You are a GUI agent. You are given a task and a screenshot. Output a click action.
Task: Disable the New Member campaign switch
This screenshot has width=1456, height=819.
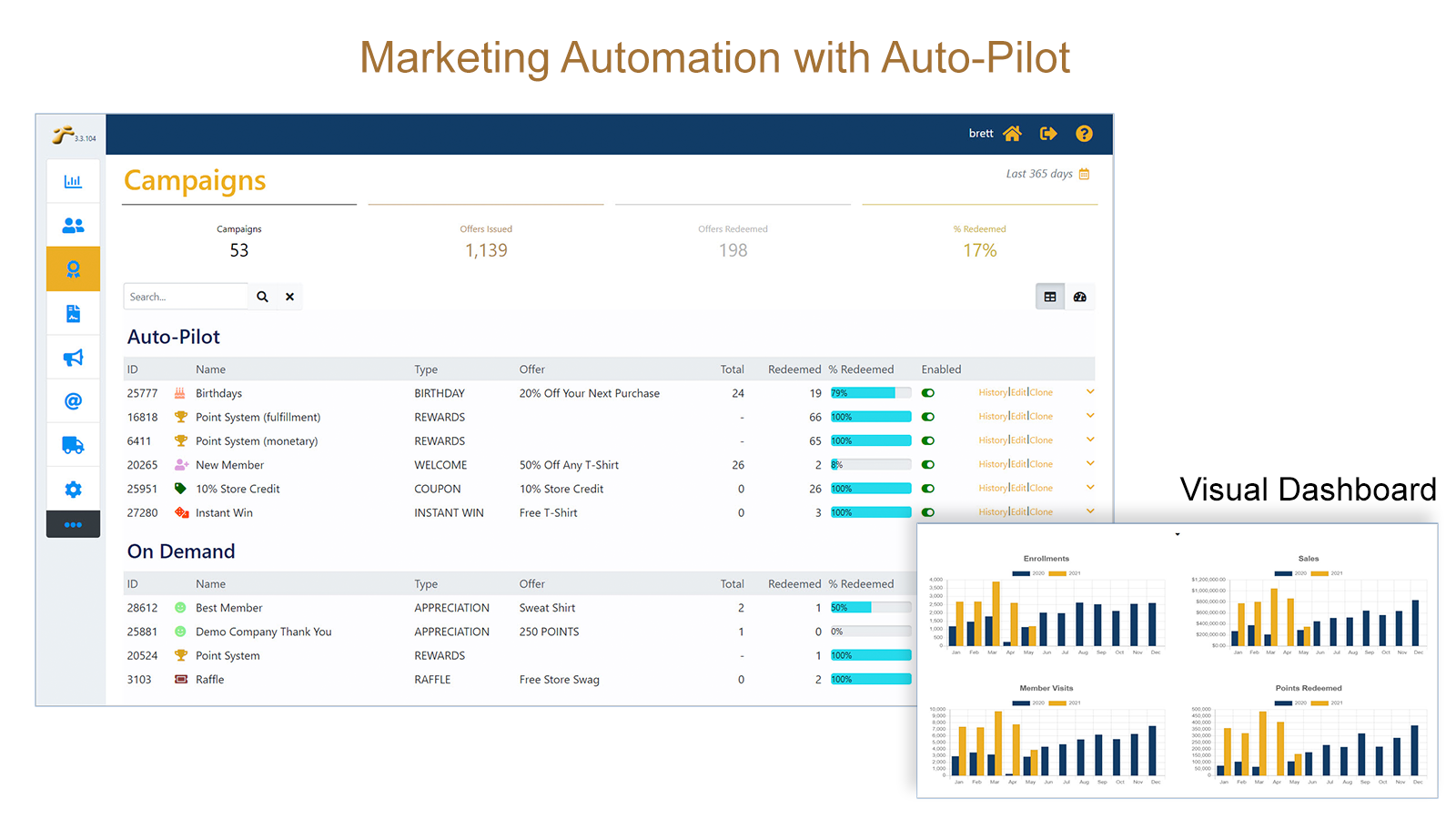coord(928,465)
